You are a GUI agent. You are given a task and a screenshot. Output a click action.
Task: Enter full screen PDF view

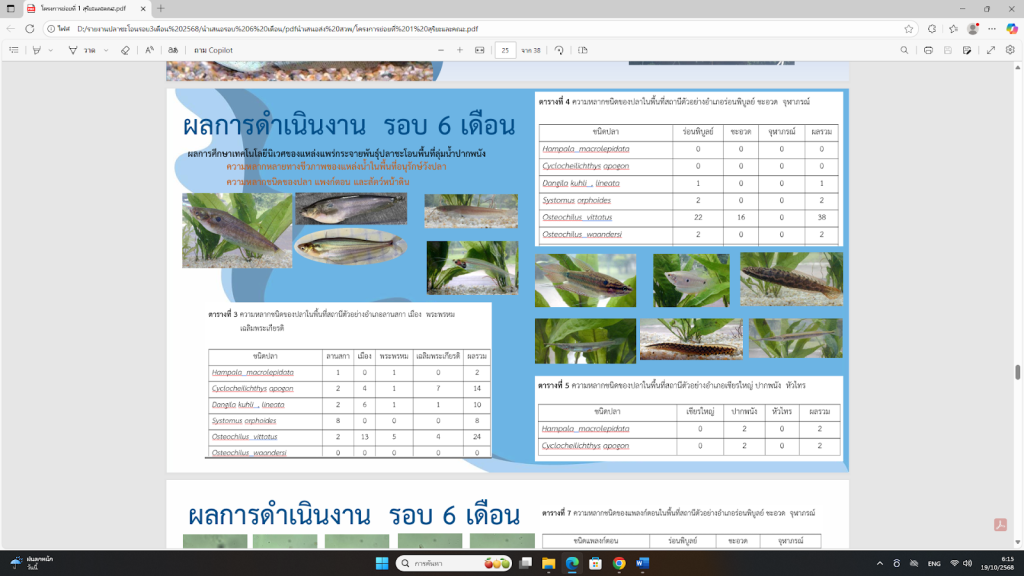coord(991,49)
